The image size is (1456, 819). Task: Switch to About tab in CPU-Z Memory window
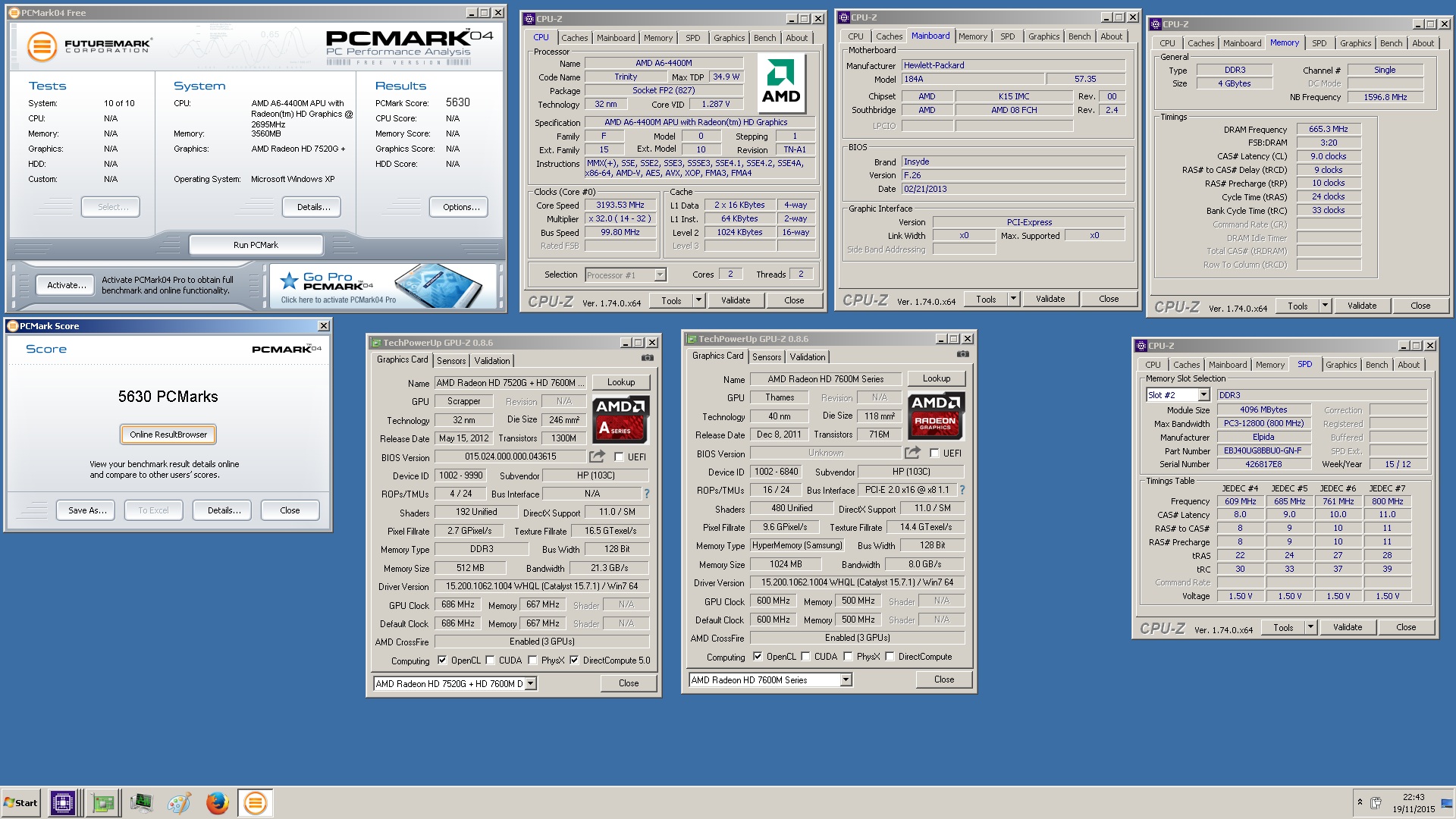click(1423, 43)
